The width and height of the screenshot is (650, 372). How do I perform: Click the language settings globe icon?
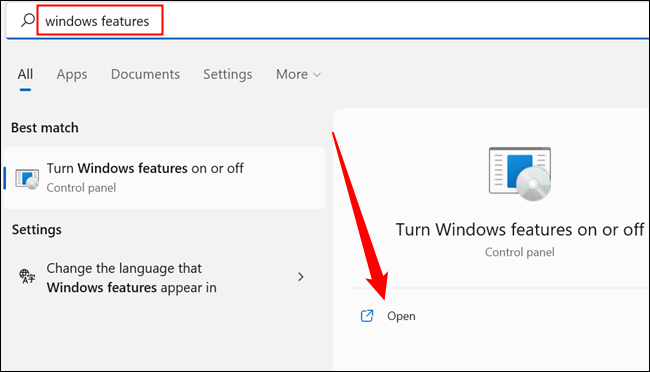click(27, 276)
